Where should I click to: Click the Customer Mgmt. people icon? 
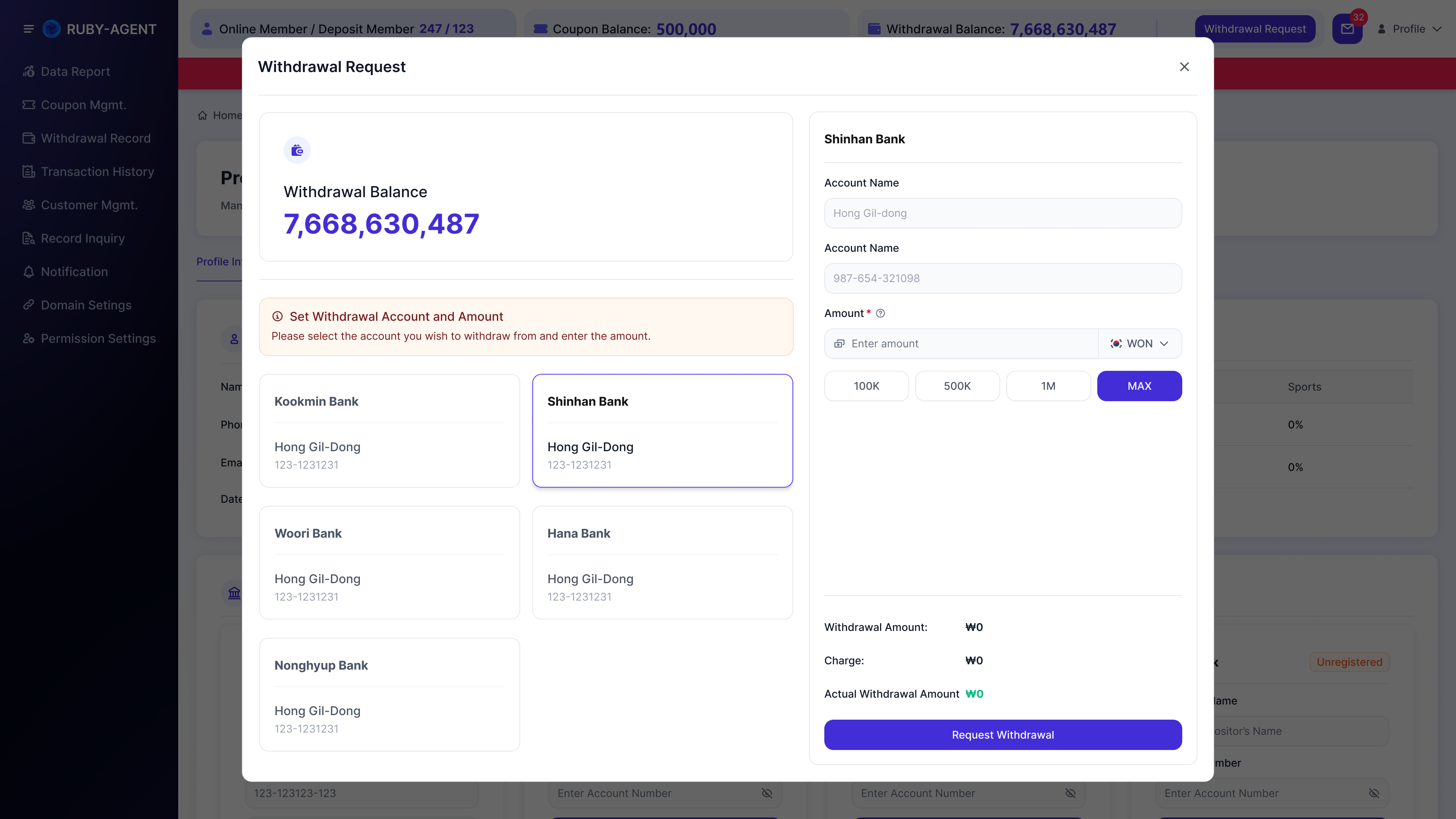(x=29, y=205)
